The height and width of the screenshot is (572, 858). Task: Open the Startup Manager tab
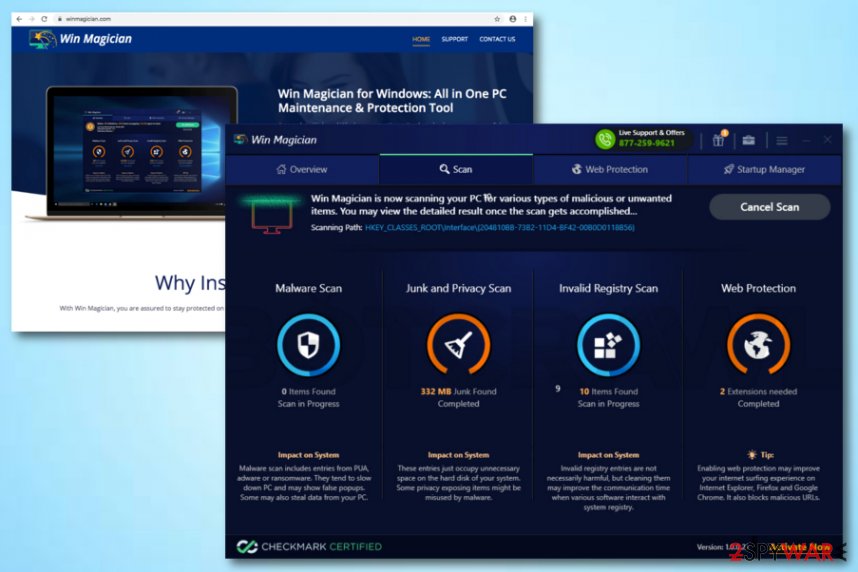[x=762, y=170]
